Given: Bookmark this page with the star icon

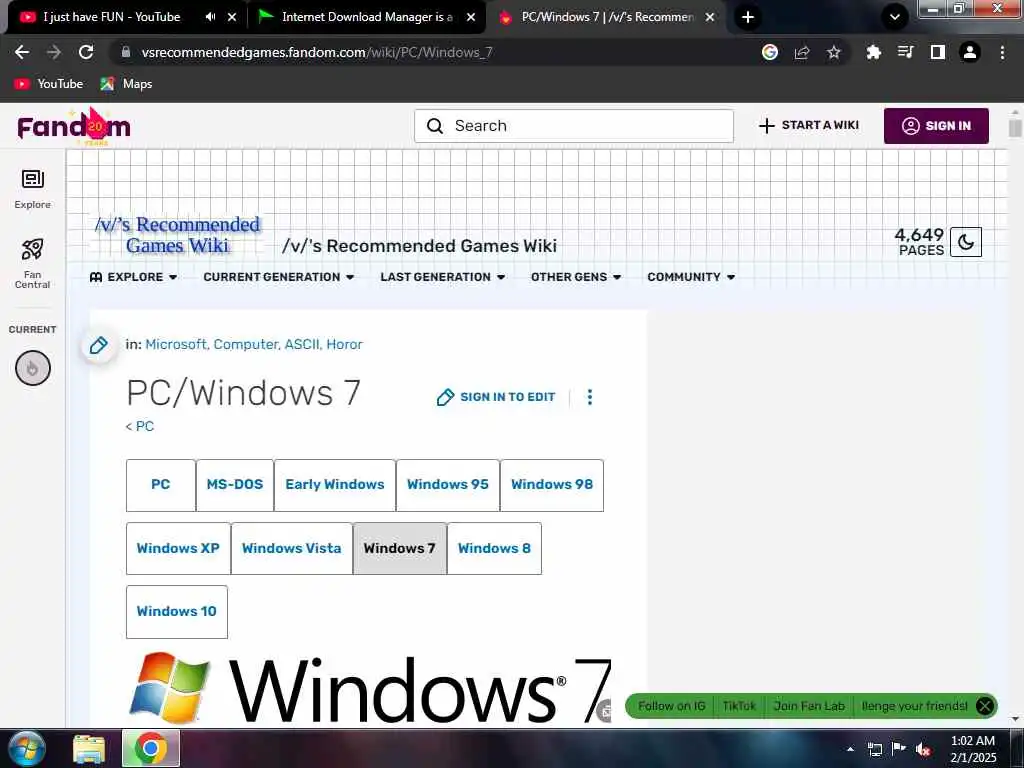Looking at the screenshot, I should (x=834, y=52).
